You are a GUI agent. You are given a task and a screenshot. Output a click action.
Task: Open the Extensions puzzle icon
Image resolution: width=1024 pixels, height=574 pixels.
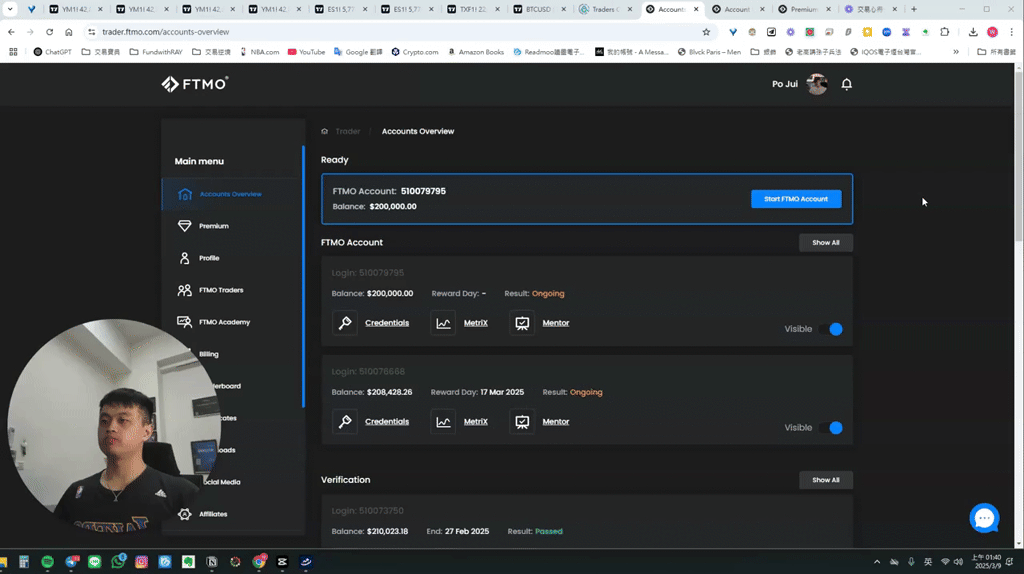(x=944, y=31)
